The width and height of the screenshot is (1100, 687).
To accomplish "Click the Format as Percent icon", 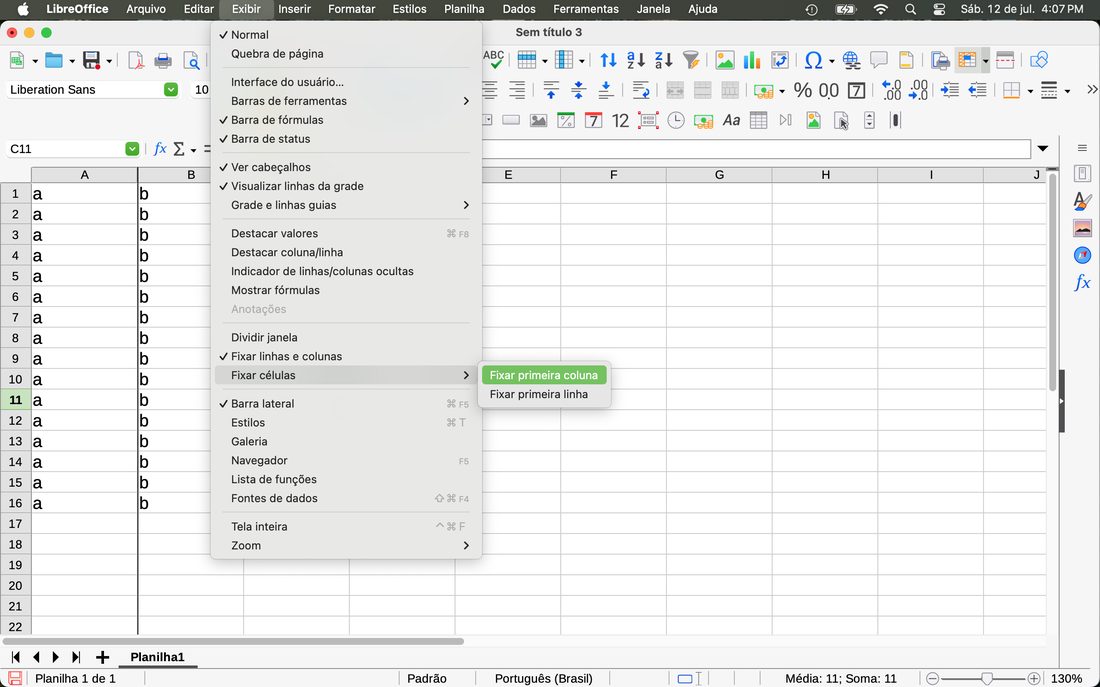I will [x=803, y=90].
